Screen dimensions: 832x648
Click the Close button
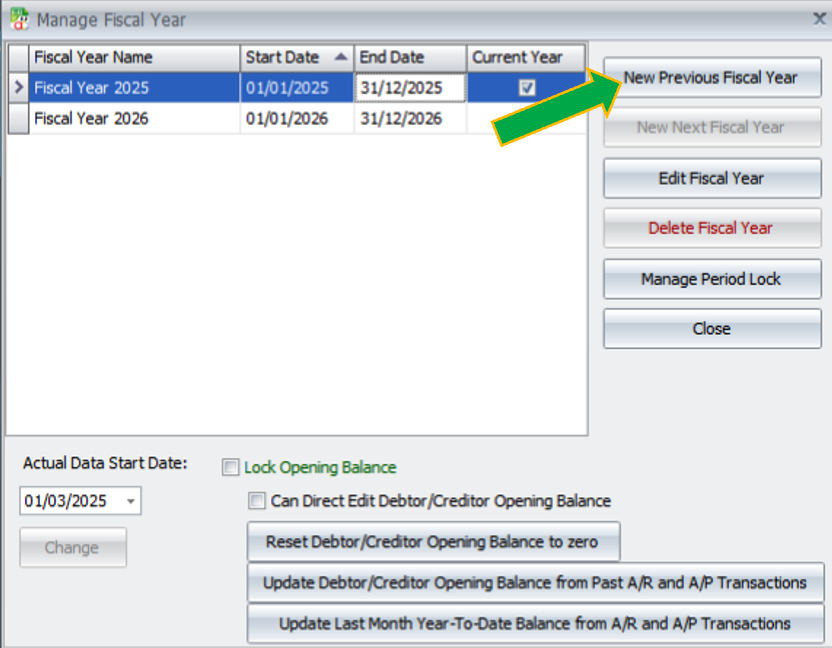[x=711, y=328]
